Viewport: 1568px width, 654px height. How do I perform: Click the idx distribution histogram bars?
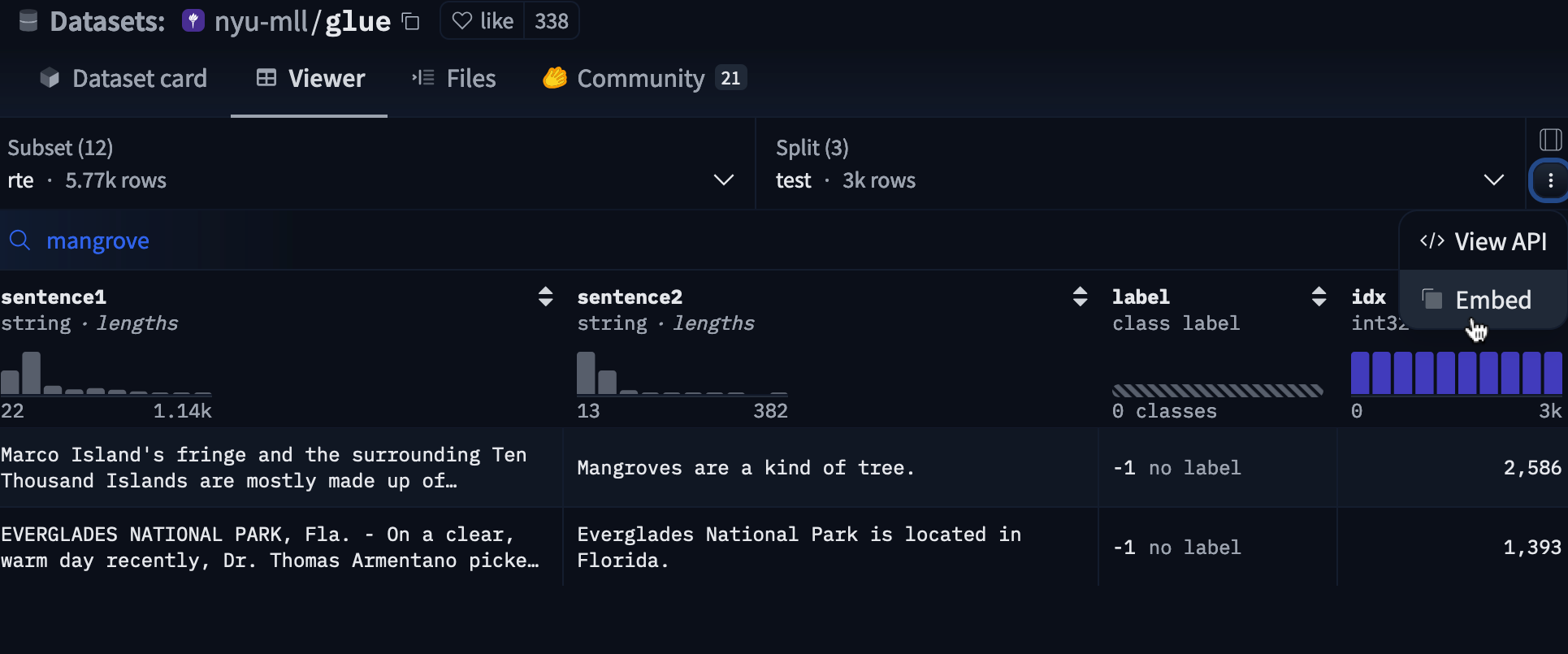coord(1456,373)
